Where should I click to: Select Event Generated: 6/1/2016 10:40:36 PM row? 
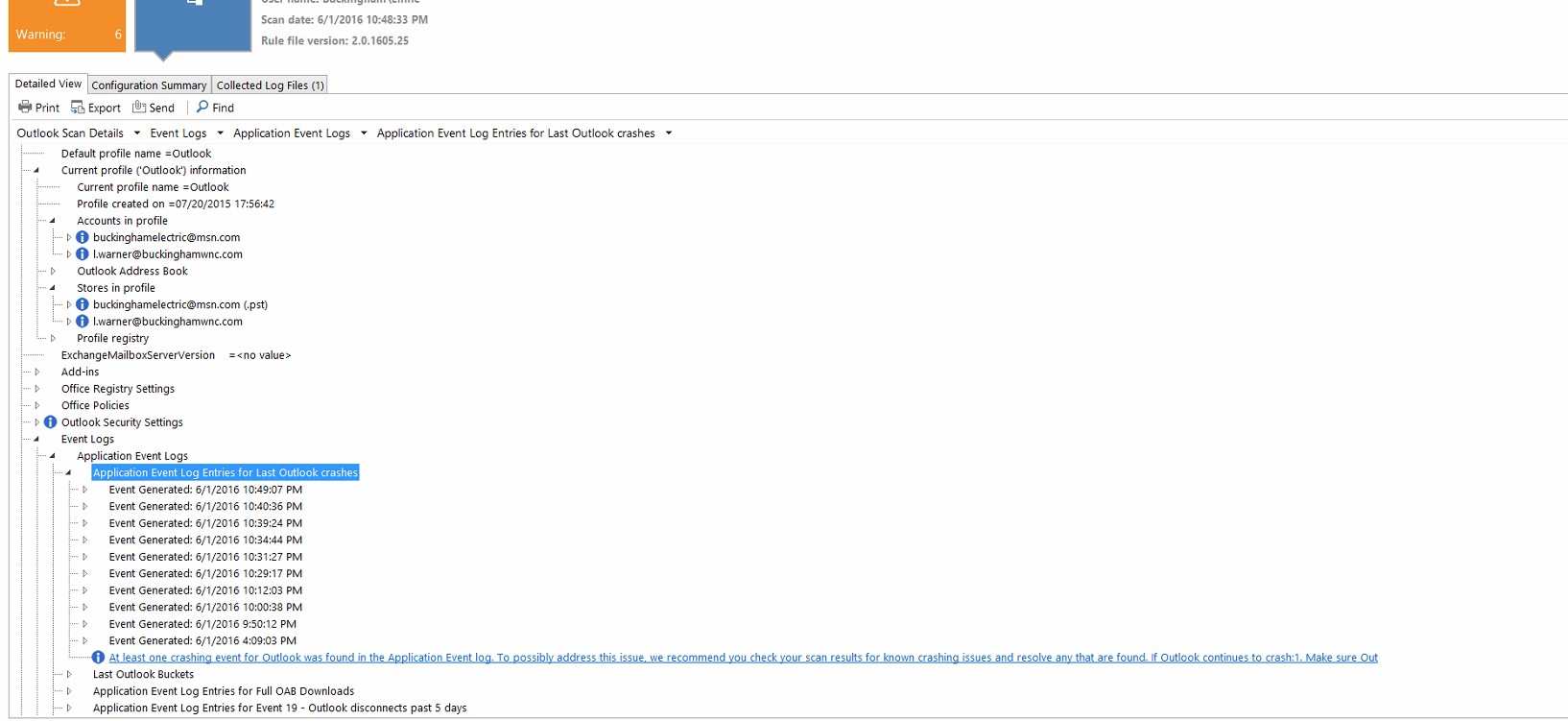coord(205,506)
